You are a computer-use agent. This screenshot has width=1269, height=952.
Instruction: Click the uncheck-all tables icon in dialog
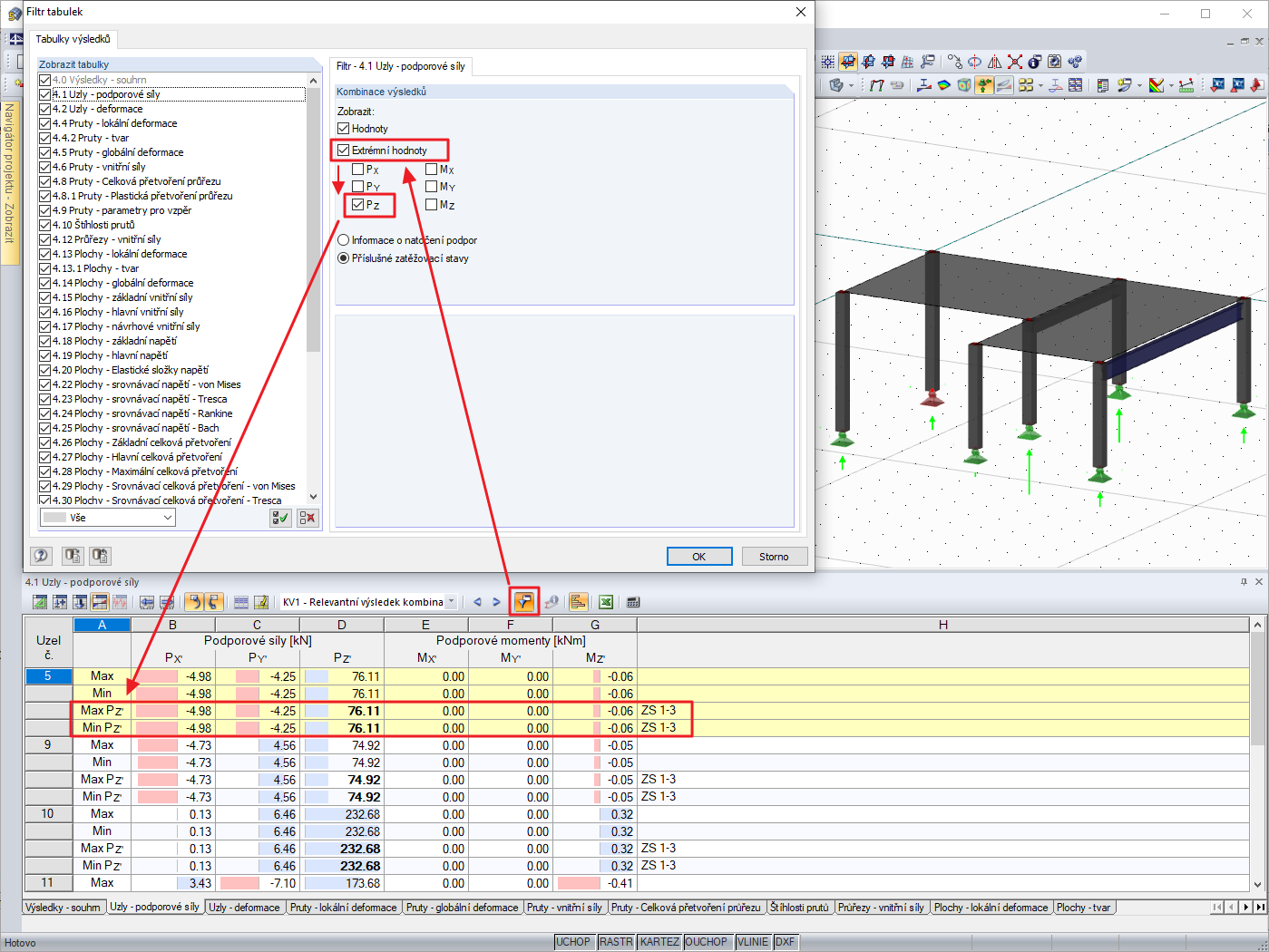click(x=308, y=518)
